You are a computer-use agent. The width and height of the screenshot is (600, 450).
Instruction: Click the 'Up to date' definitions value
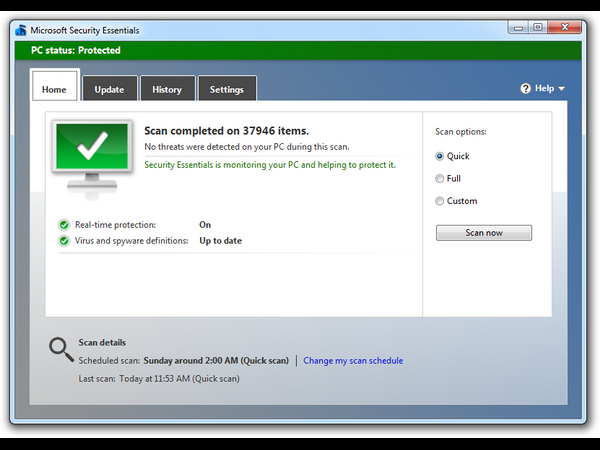click(221, 241)
